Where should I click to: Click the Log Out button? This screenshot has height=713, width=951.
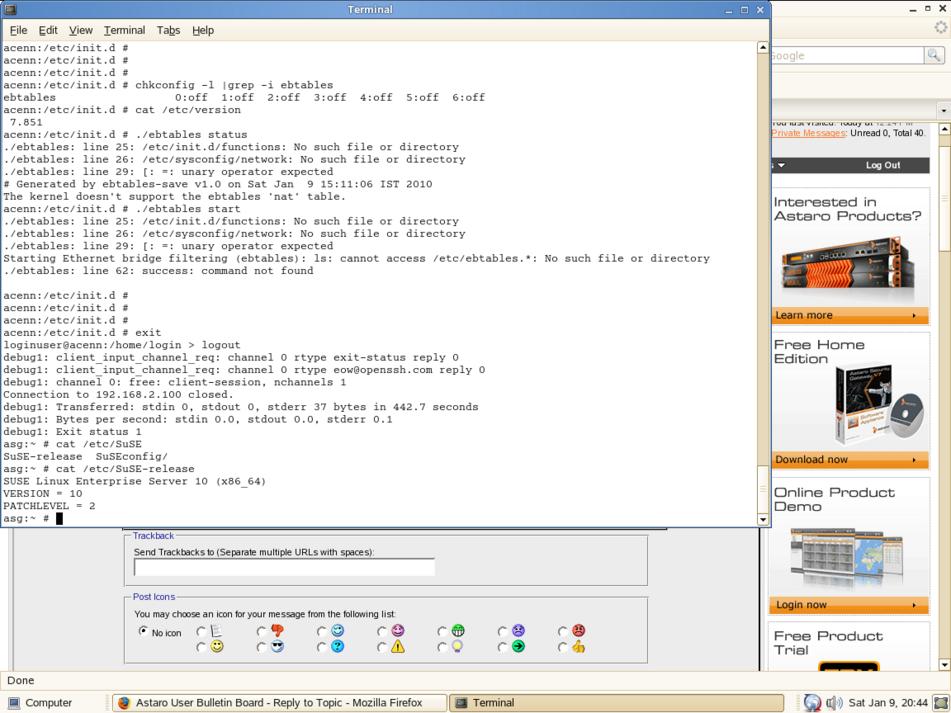point(882,165)
